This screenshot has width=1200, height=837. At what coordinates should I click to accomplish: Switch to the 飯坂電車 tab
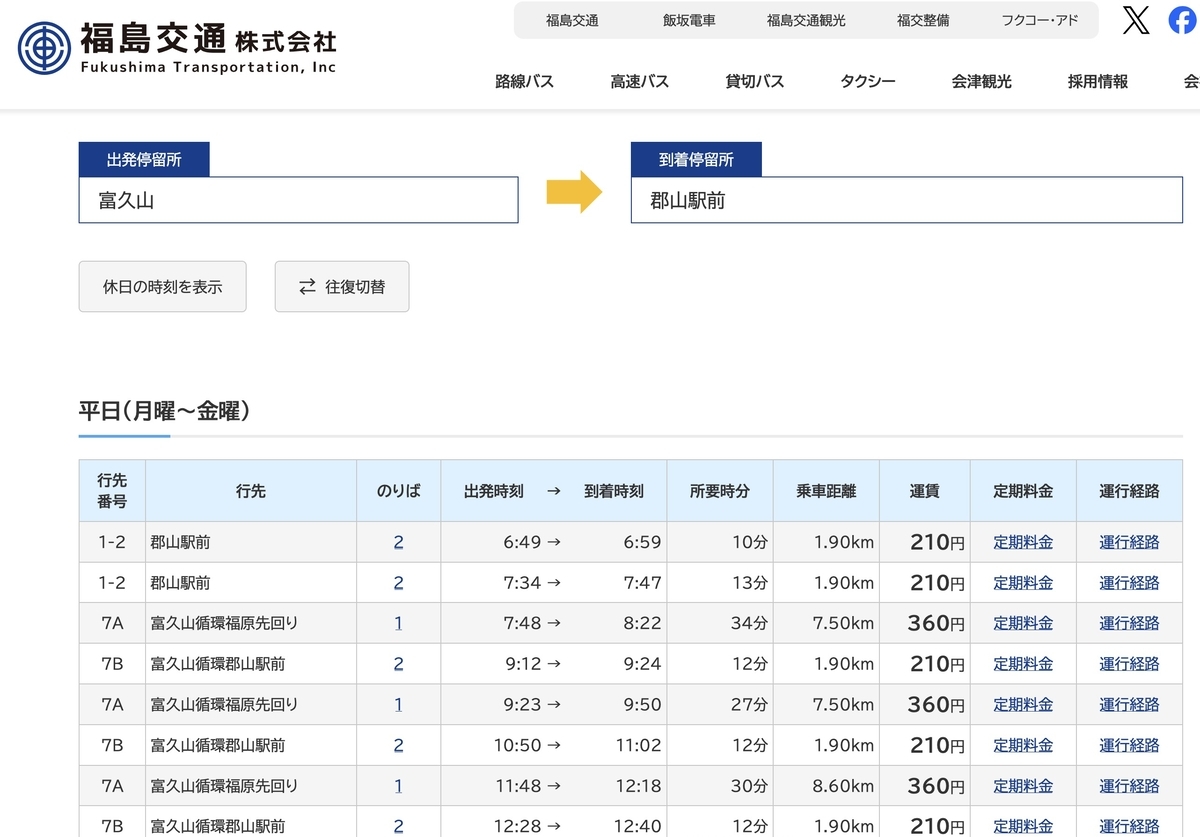tap(689, 20)
